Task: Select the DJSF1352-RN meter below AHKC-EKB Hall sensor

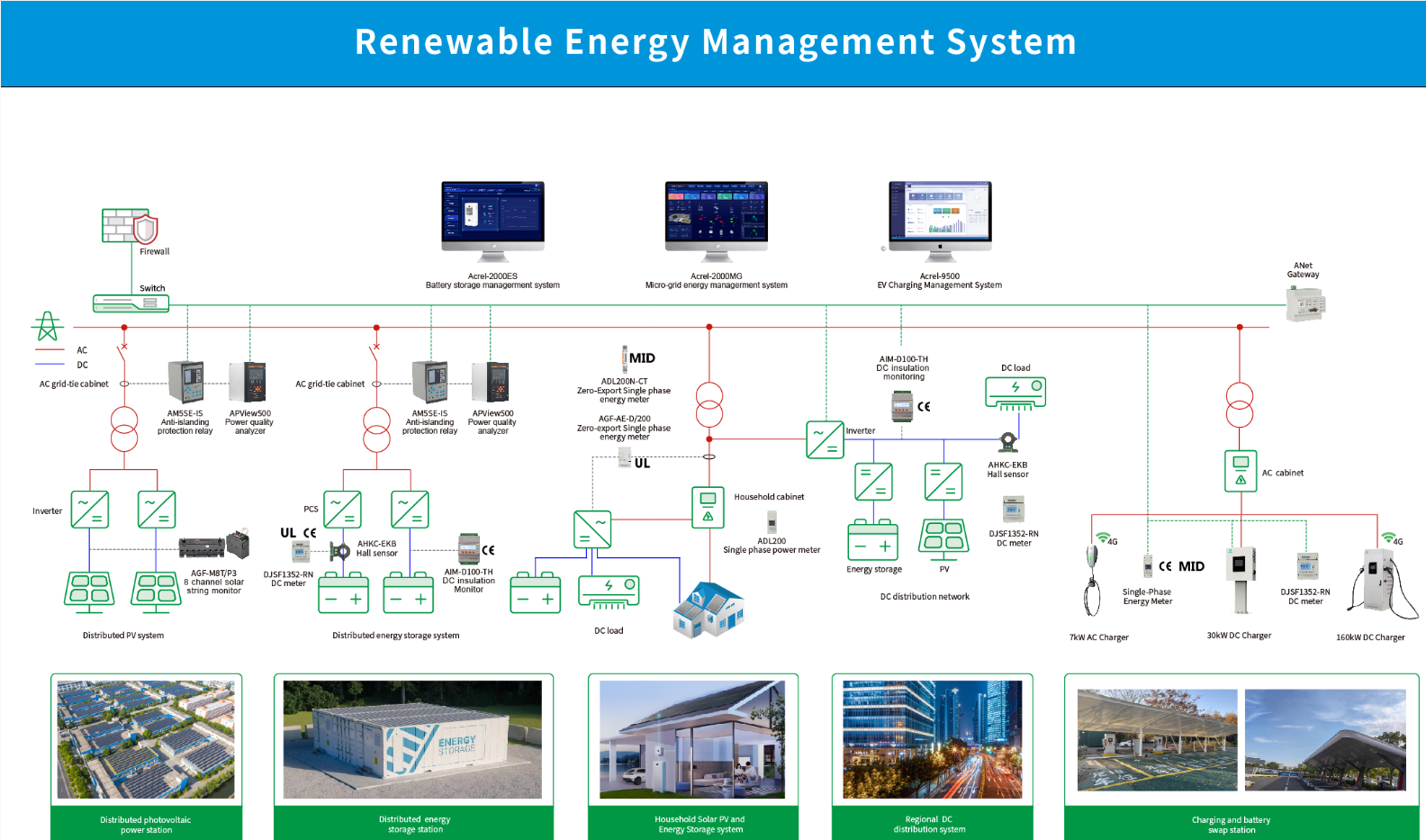Action: [1014, 510]
